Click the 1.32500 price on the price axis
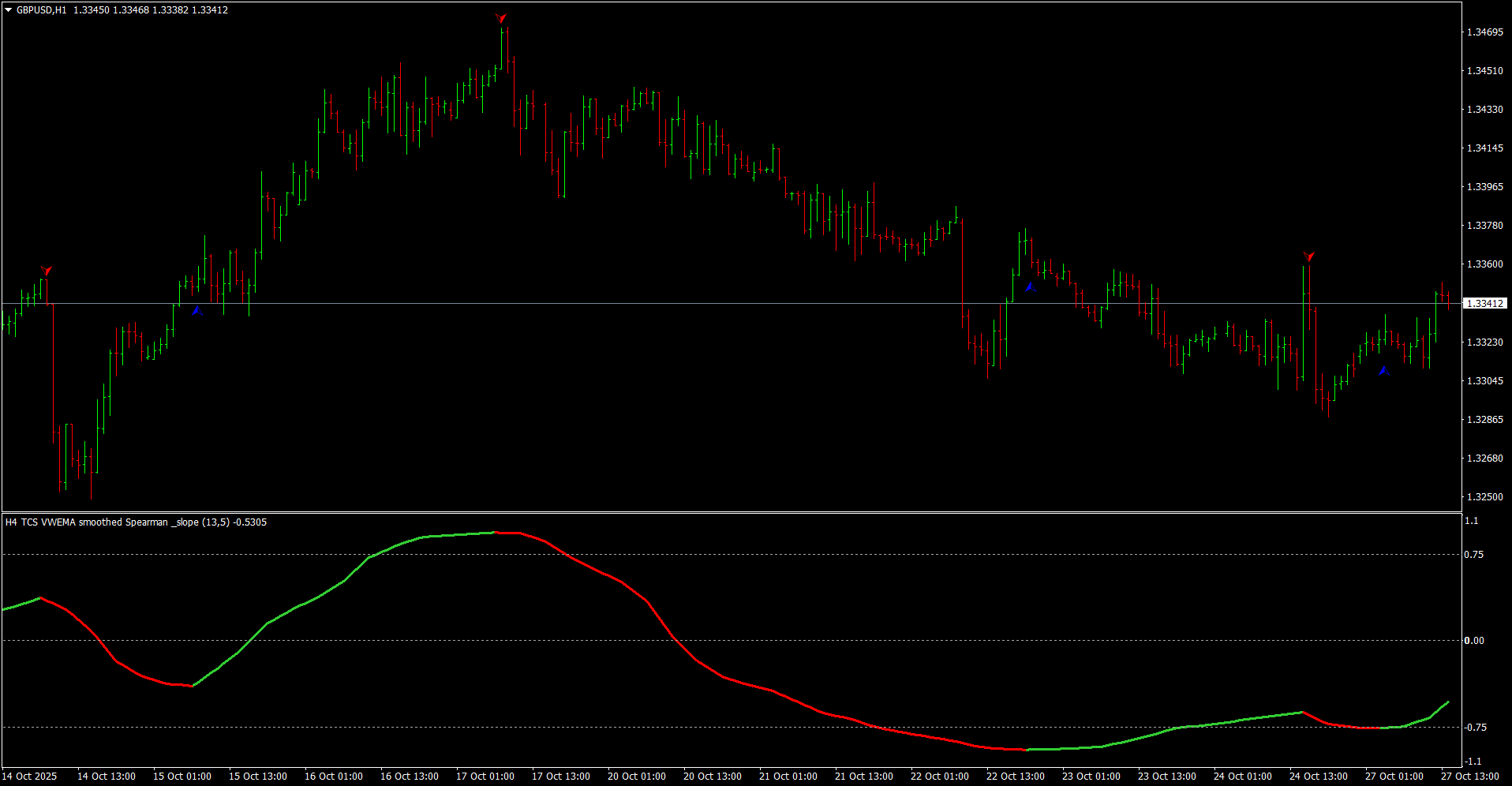The width and height of the screenshot is (1512, 786). point(1484,497)
